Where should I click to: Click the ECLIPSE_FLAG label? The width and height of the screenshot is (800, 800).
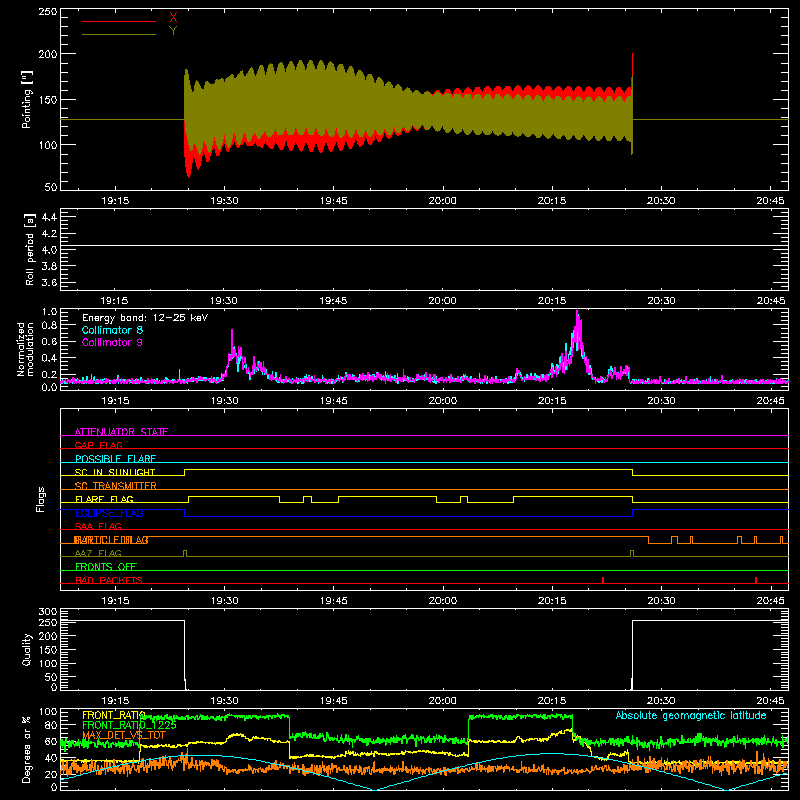pyautogui.click(x=109, y=513)
